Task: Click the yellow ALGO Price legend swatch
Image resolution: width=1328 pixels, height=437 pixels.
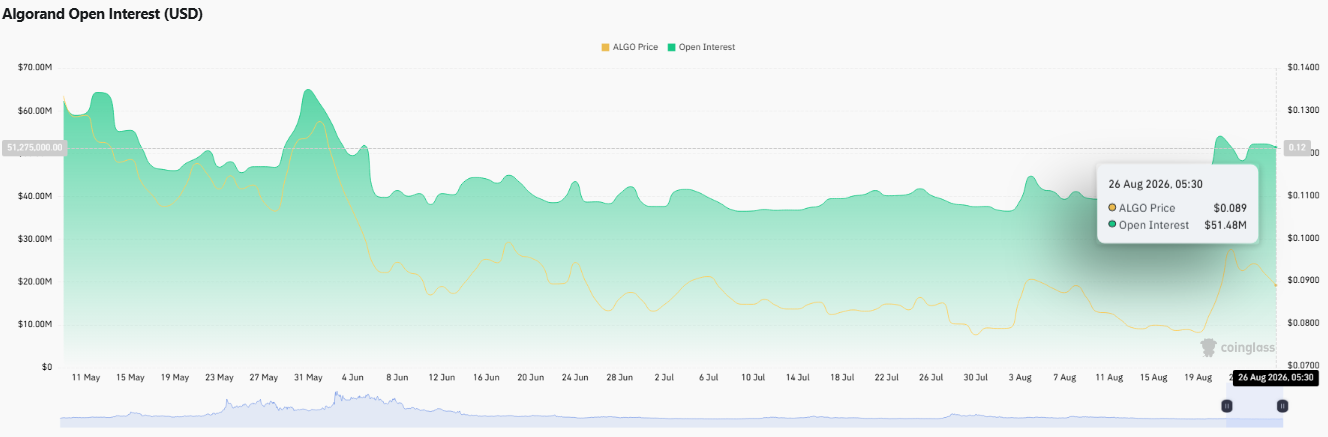Action: tap(604, 47)
